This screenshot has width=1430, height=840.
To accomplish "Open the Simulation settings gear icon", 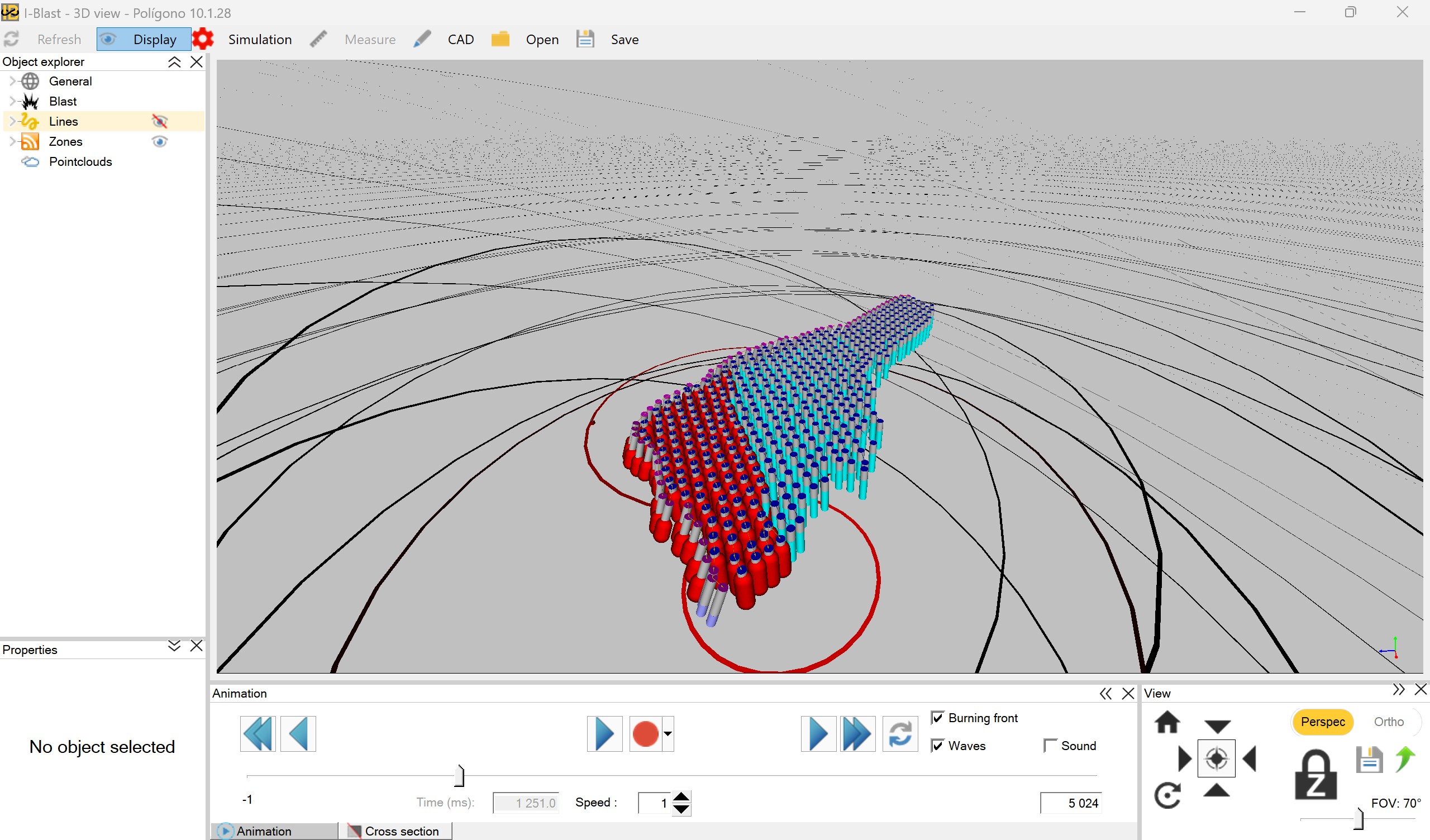I will 203,38.
